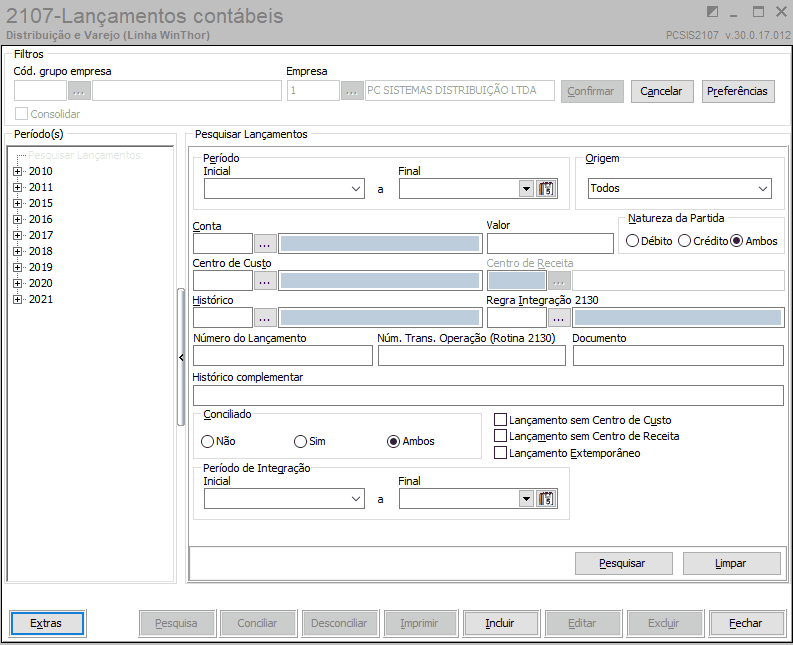
Task: Expand the 2021 tree node
Action: tap(18, 299)
